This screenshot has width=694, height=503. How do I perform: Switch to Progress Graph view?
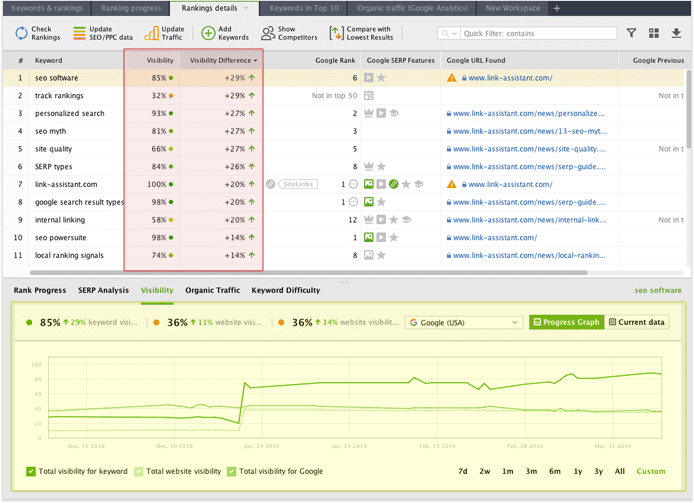567,322
